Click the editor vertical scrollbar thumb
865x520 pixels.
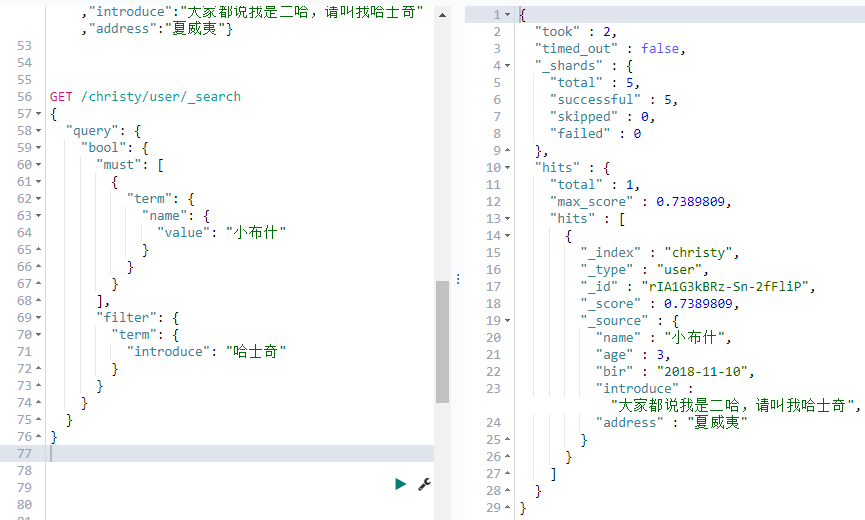pyautogui.click(x=442, y=342)
